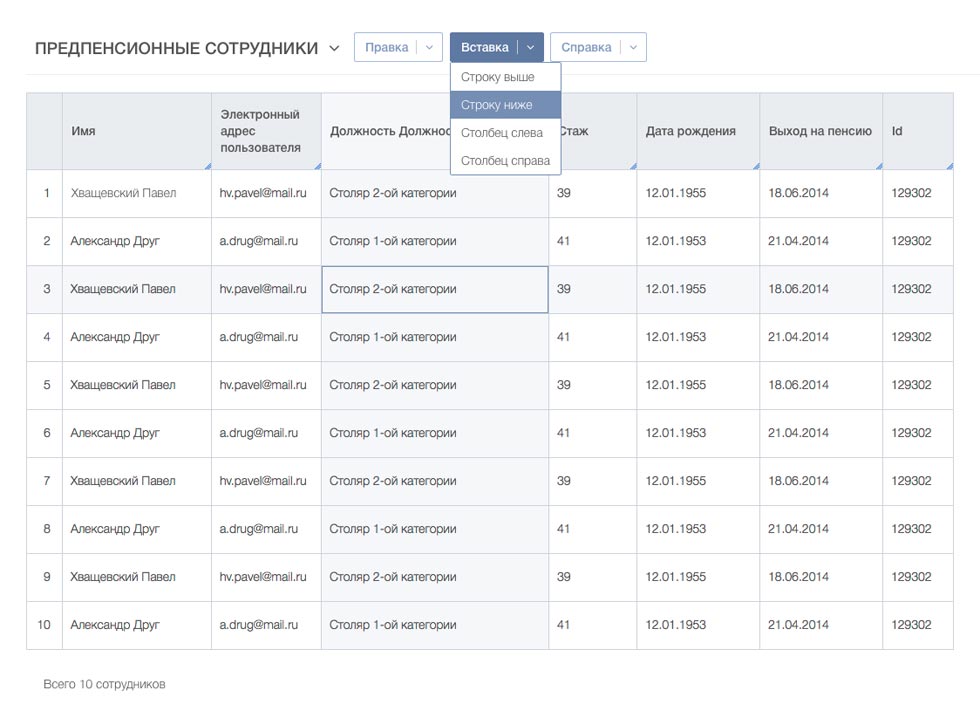Select 'Столбец справа' menu entry

click(x=505, y=161)
